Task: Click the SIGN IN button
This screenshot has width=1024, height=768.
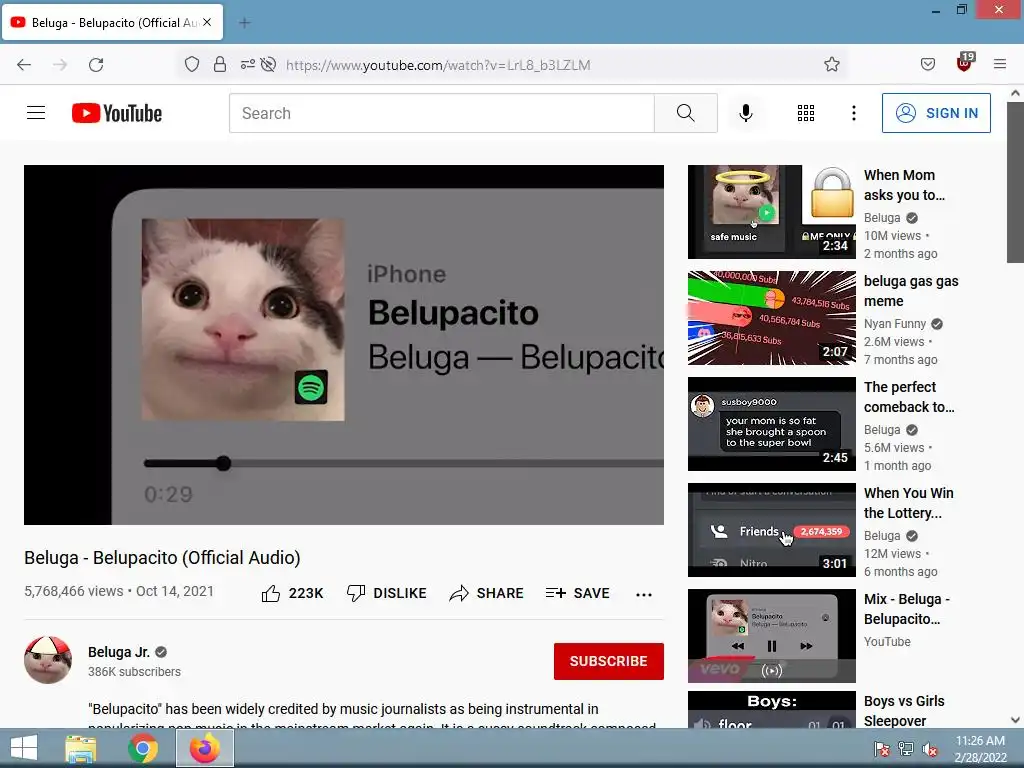Action: click(x=936, y=113)
